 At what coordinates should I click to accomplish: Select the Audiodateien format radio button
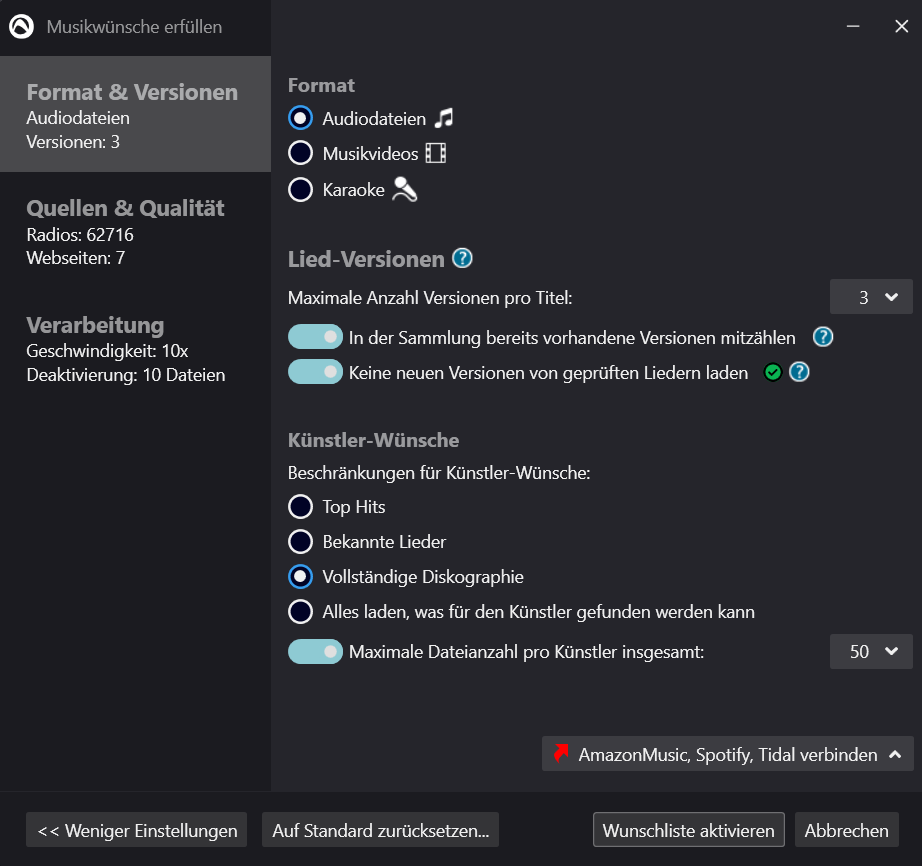coord(300,118)
